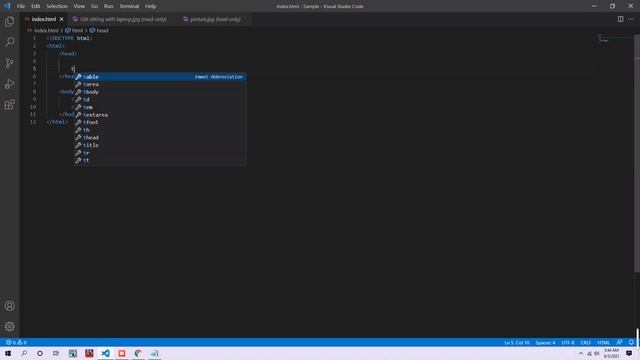The height and width of the screenshot is (360, 640).
Task: Click index.html in the breadcrumb
Action: tap(46, 30)
